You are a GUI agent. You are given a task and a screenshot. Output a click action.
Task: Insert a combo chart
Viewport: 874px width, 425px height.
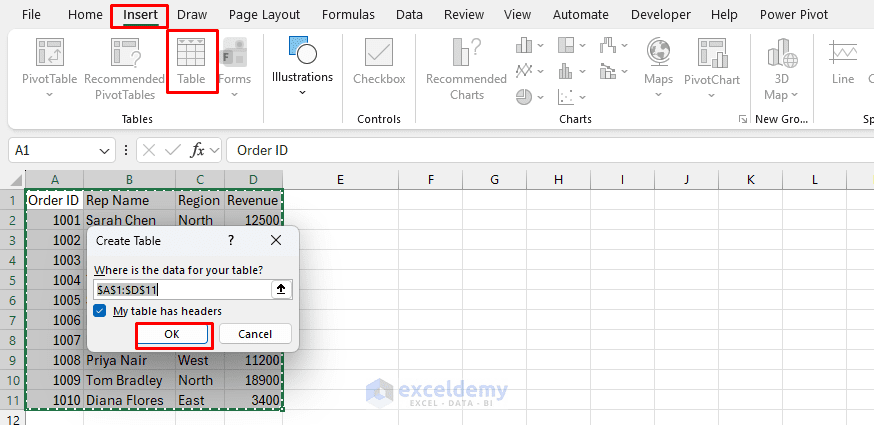pos(608,71)
